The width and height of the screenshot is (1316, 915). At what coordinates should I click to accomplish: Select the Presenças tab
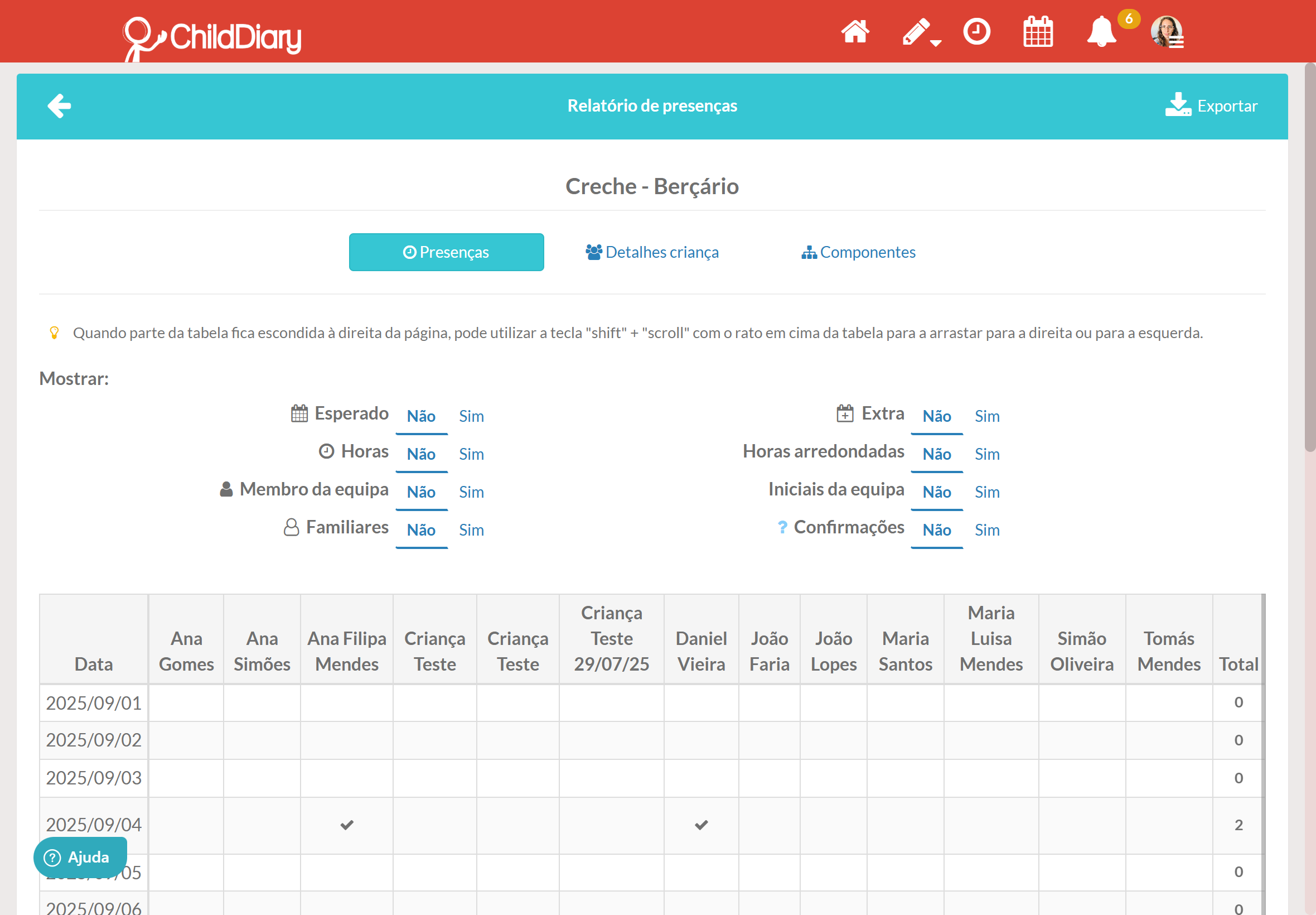[x=446, y=252]
